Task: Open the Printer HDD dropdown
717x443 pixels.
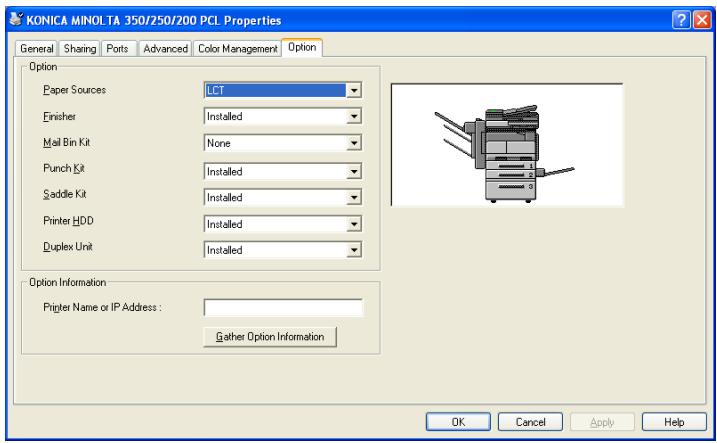Action: tap(283, 224)
